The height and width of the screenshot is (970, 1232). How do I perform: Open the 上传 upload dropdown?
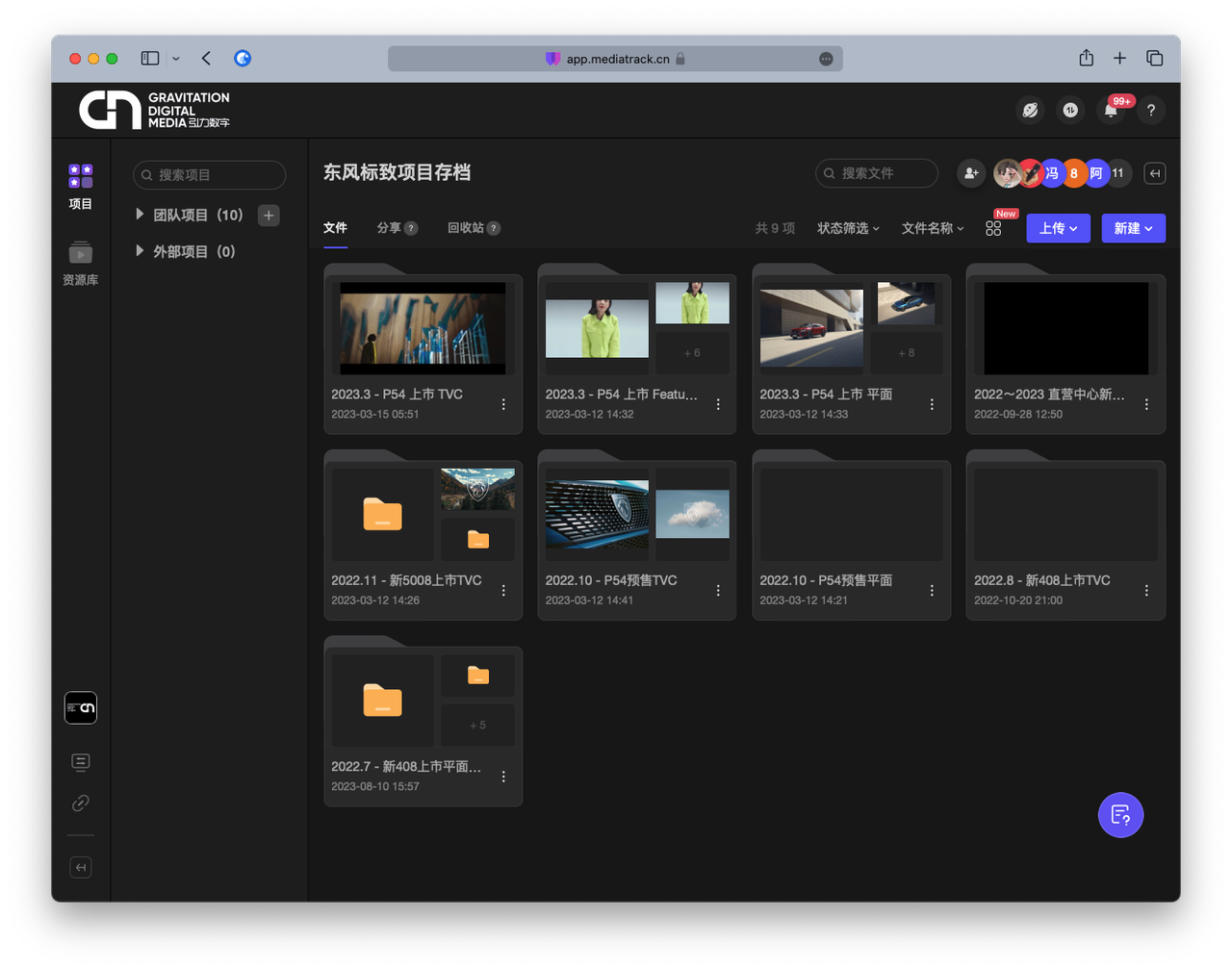[x=1058, y=228]
